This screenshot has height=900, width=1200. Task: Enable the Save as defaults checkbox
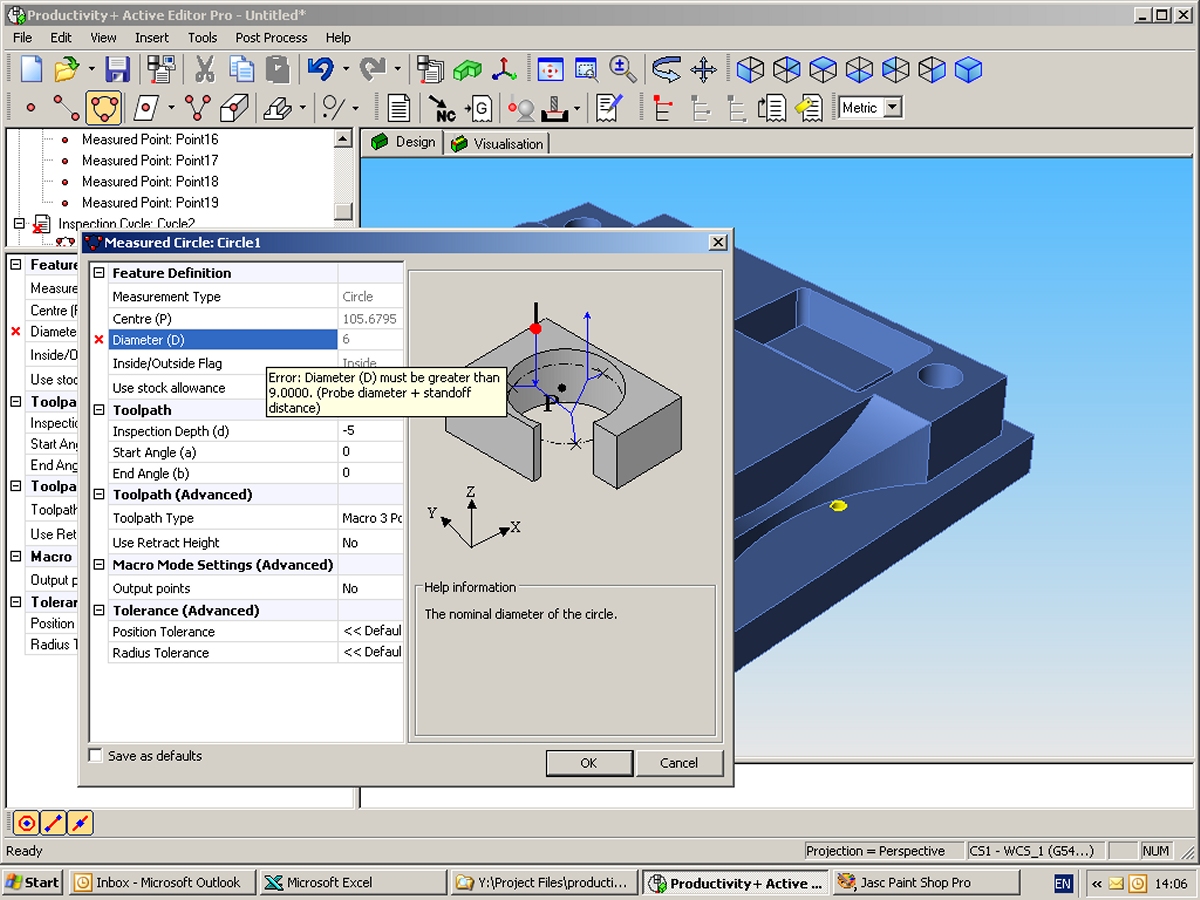96,756
